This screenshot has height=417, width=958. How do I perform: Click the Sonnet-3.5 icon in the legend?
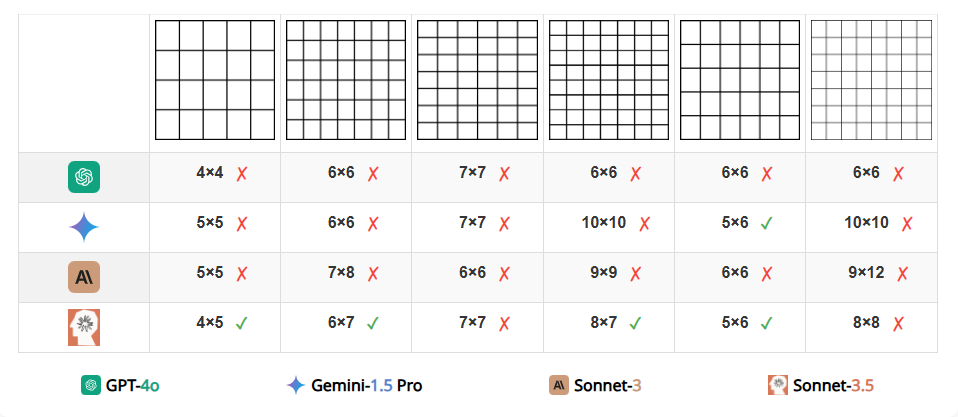(778, 385)
